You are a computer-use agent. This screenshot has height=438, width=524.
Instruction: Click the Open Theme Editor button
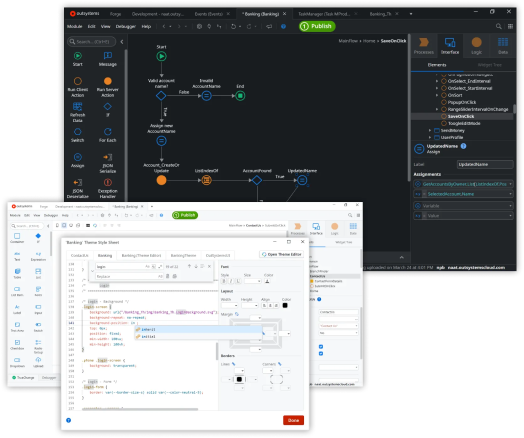click(281, 254)
